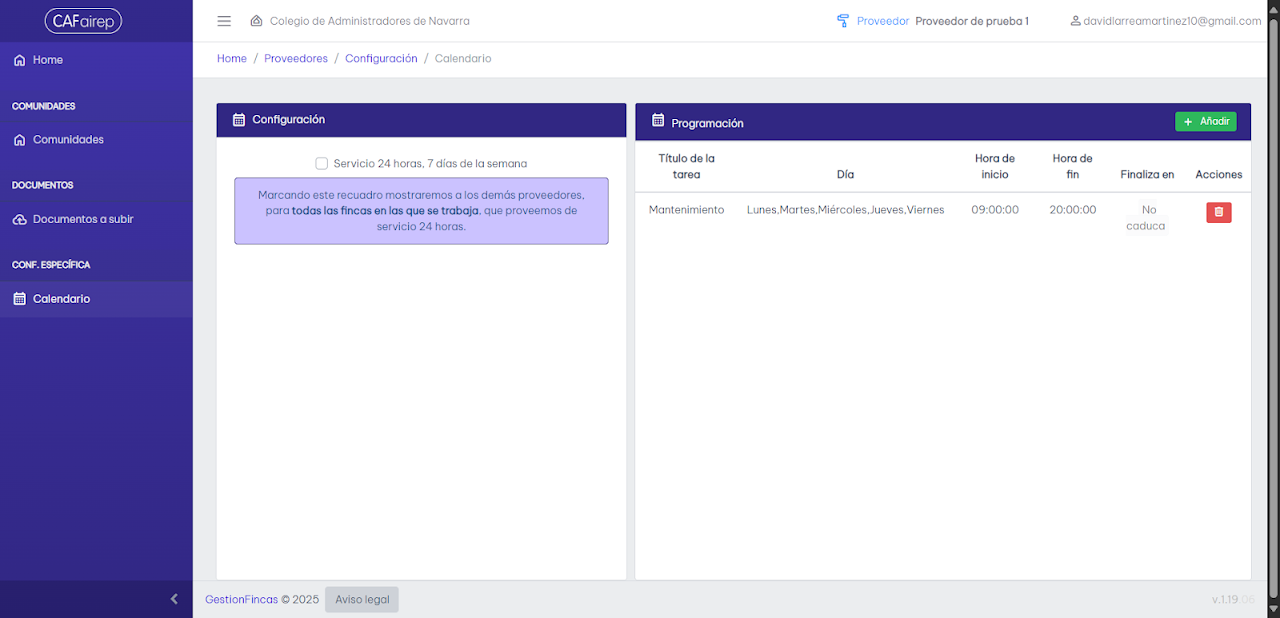Enable Servicio 24 horas checkbox
This screenshot has height=618, width=1280.
coord(322,163)
